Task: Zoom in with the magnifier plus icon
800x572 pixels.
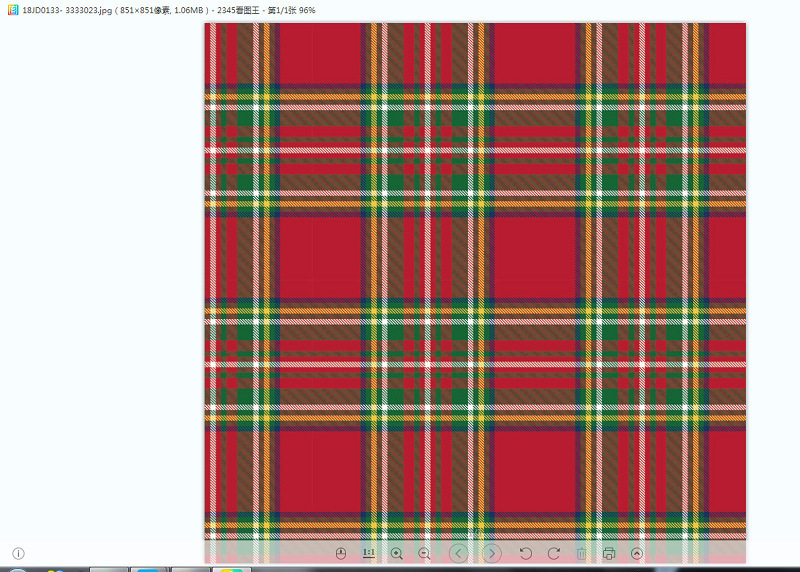Action: coord(396,554)
